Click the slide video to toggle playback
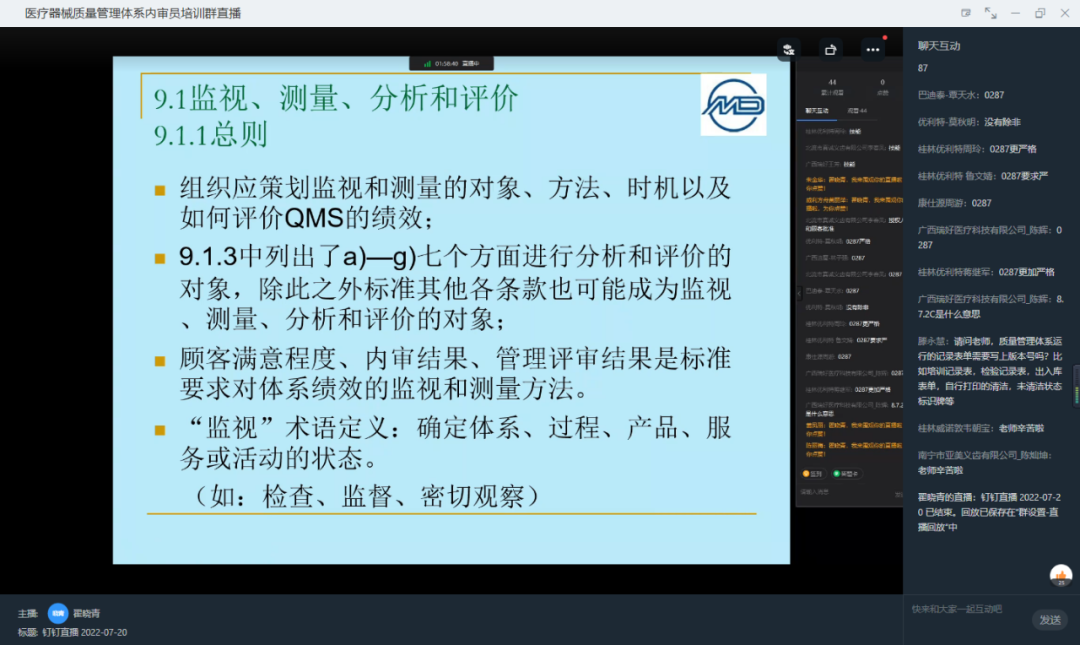The image size is (1080, 645). pos(451,310)
